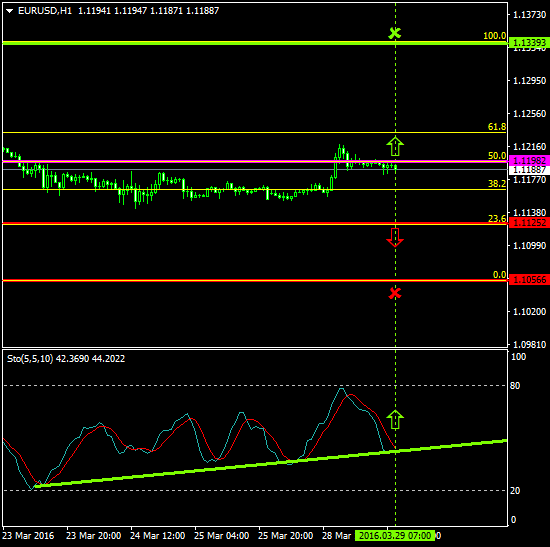Click the EURUSD,H1 chart title text
550x547 pixels.
pyautogui.click(x=45, y=11)
